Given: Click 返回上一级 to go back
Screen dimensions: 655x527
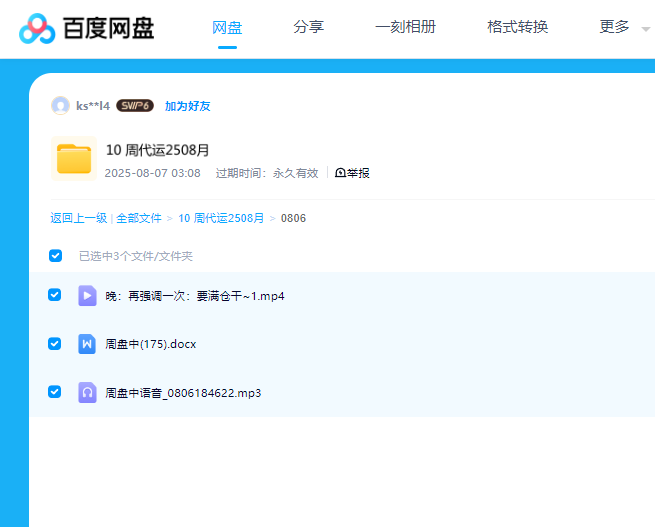Looking at the screenshot, I should [79, 218].
